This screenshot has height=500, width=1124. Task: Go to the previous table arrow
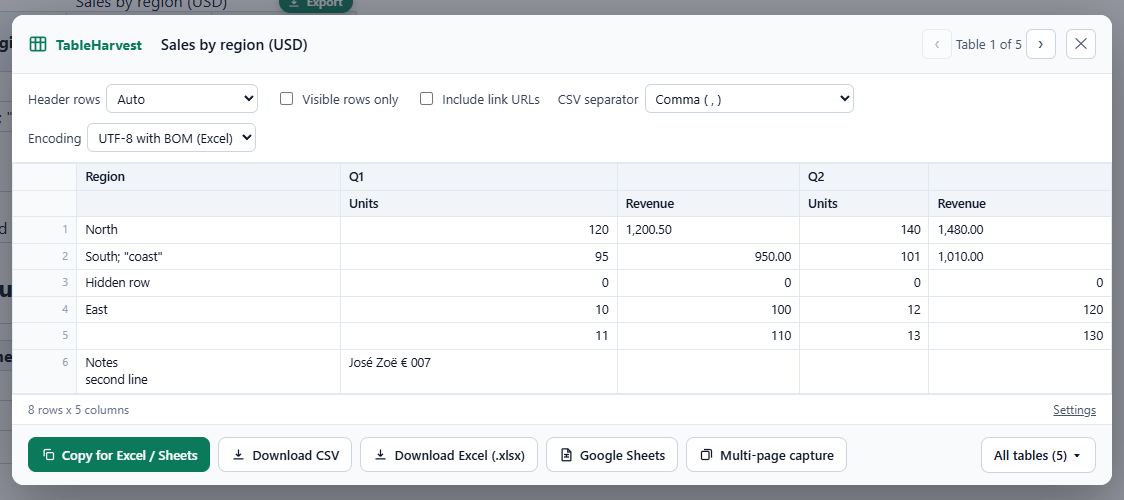pos(936,44)
